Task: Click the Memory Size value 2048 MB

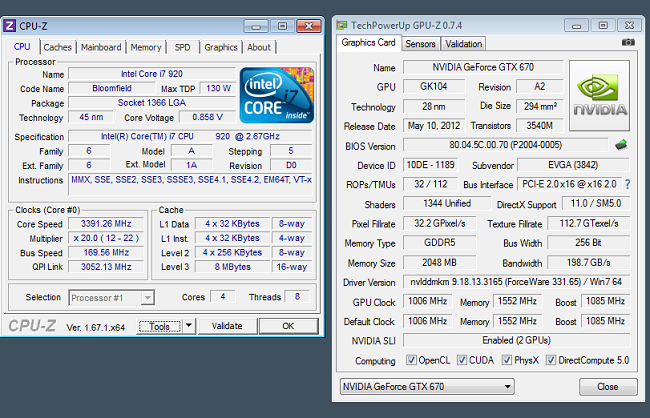Action: pyautogui.click(x=439, y=262)
